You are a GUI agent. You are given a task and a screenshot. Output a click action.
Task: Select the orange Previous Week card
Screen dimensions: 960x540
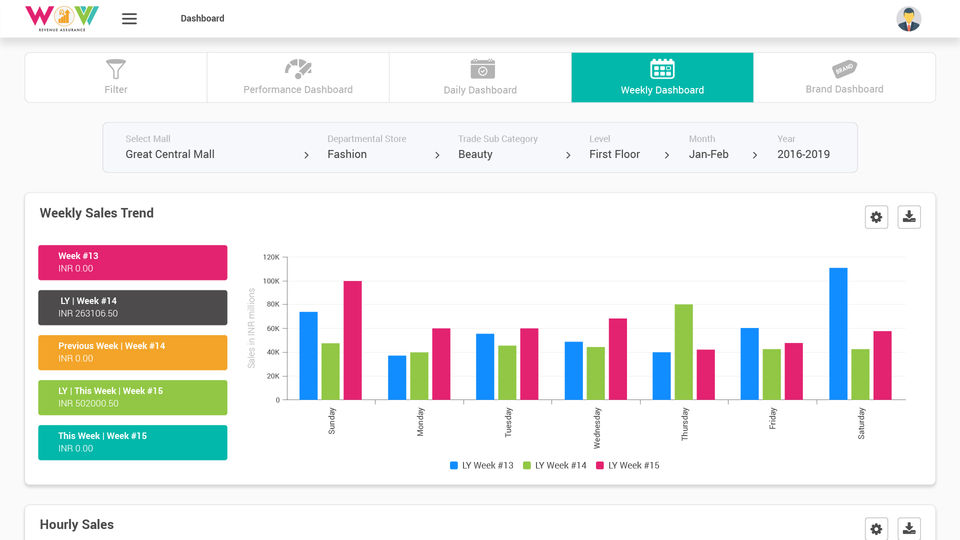pyautogui.click(x=133, y=353)
